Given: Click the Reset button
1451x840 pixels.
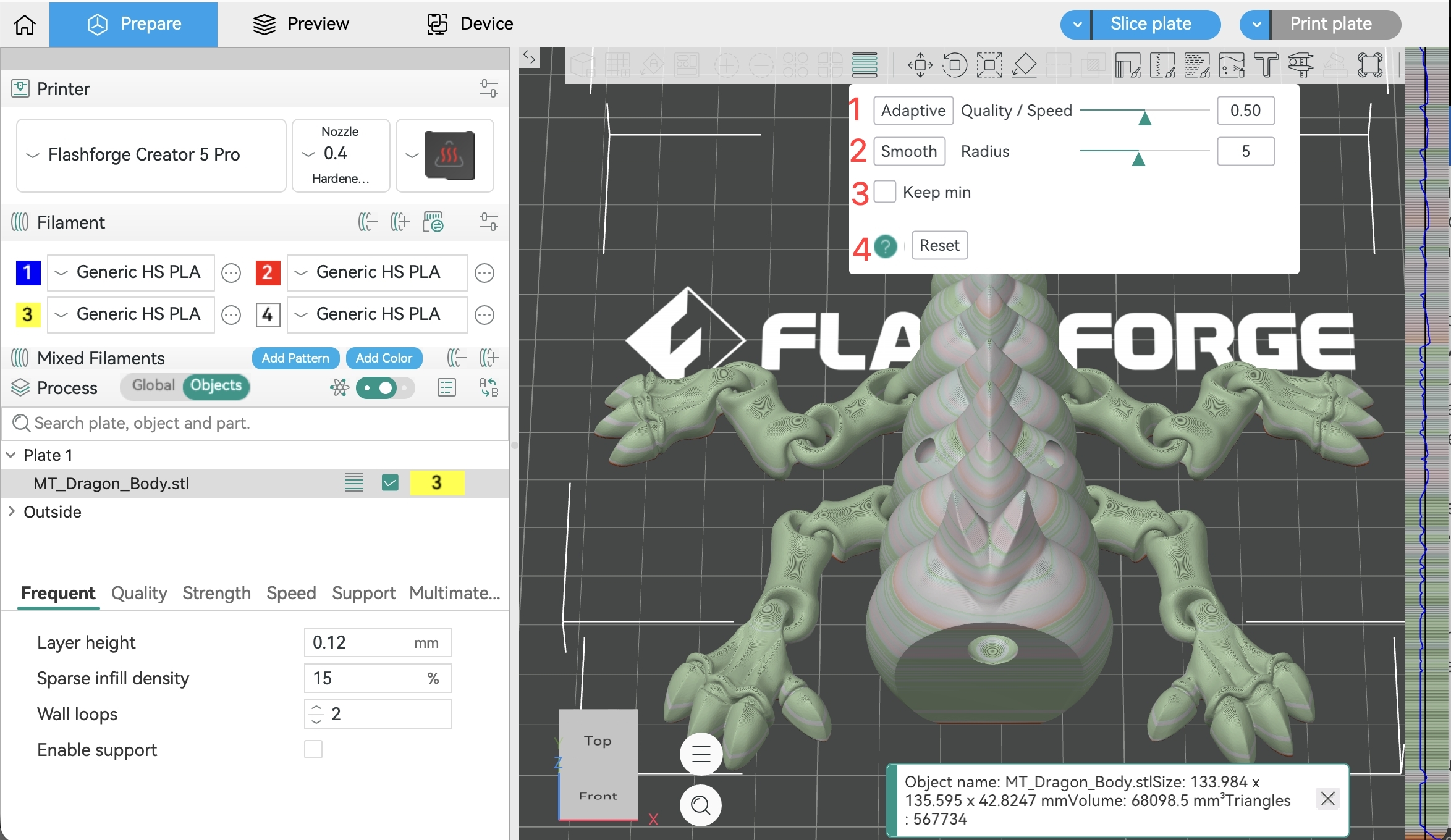Looking at the screenshot, I should (939, 245).
